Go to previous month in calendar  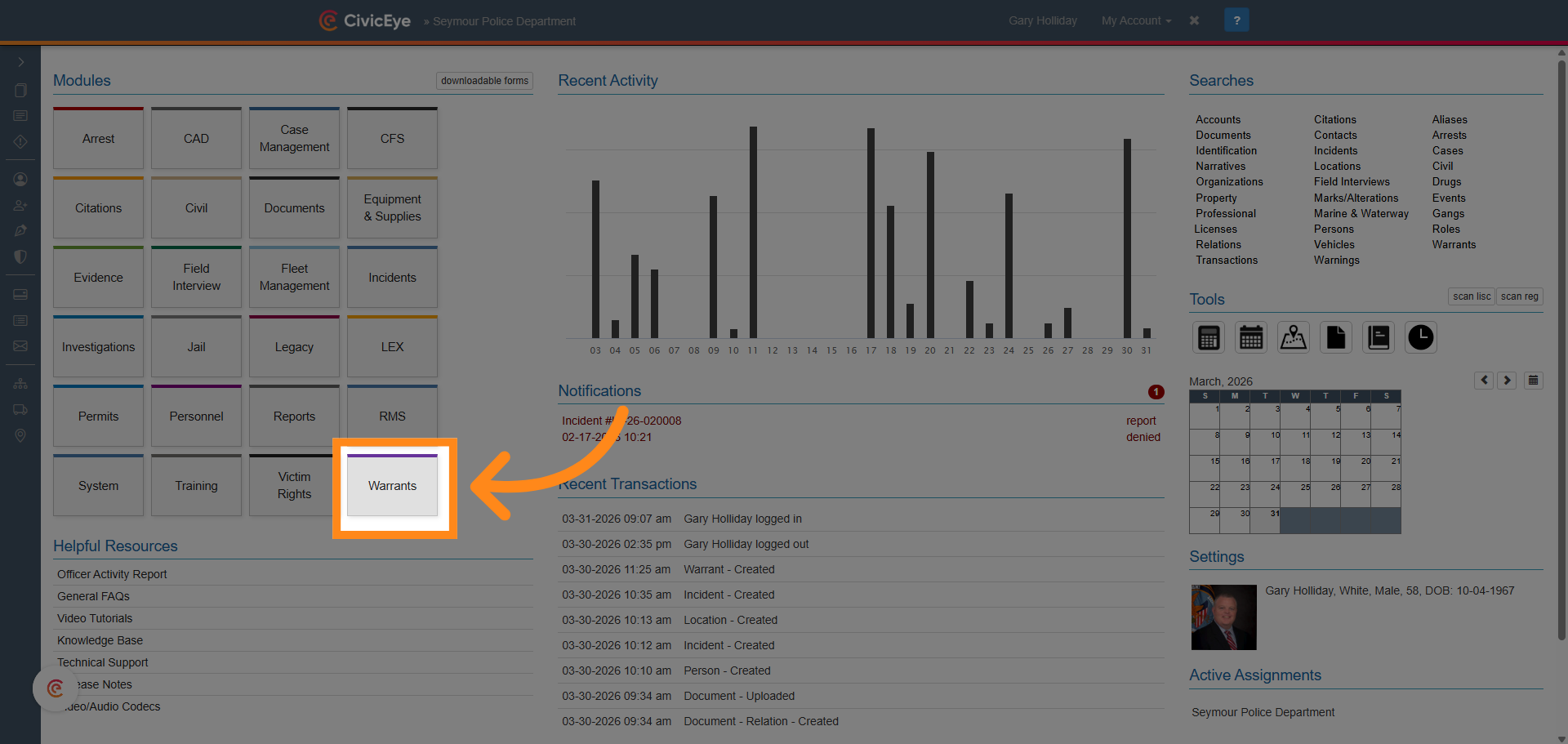(x=1485, y=380)
